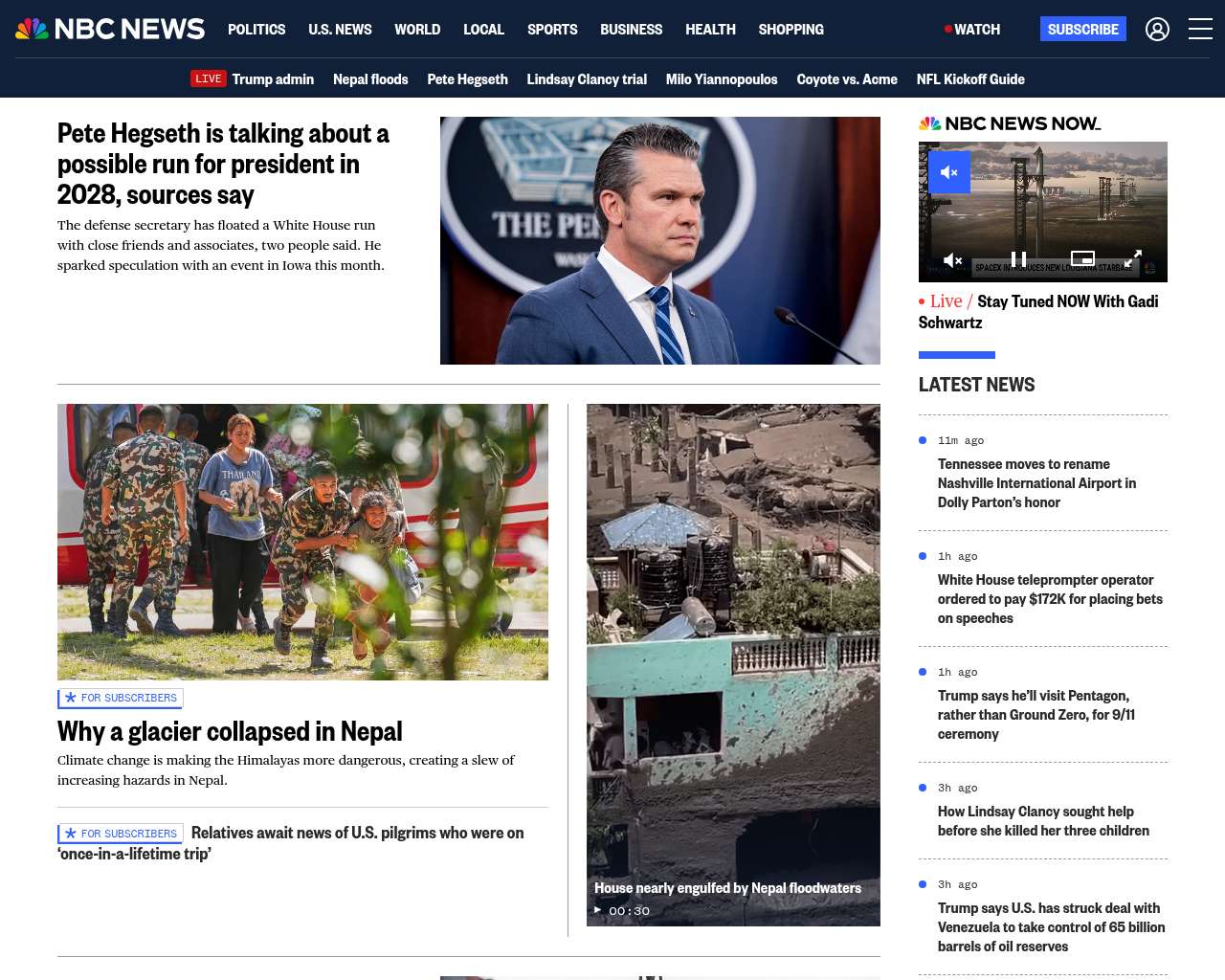Click the Latest News heading

[976, 385]
